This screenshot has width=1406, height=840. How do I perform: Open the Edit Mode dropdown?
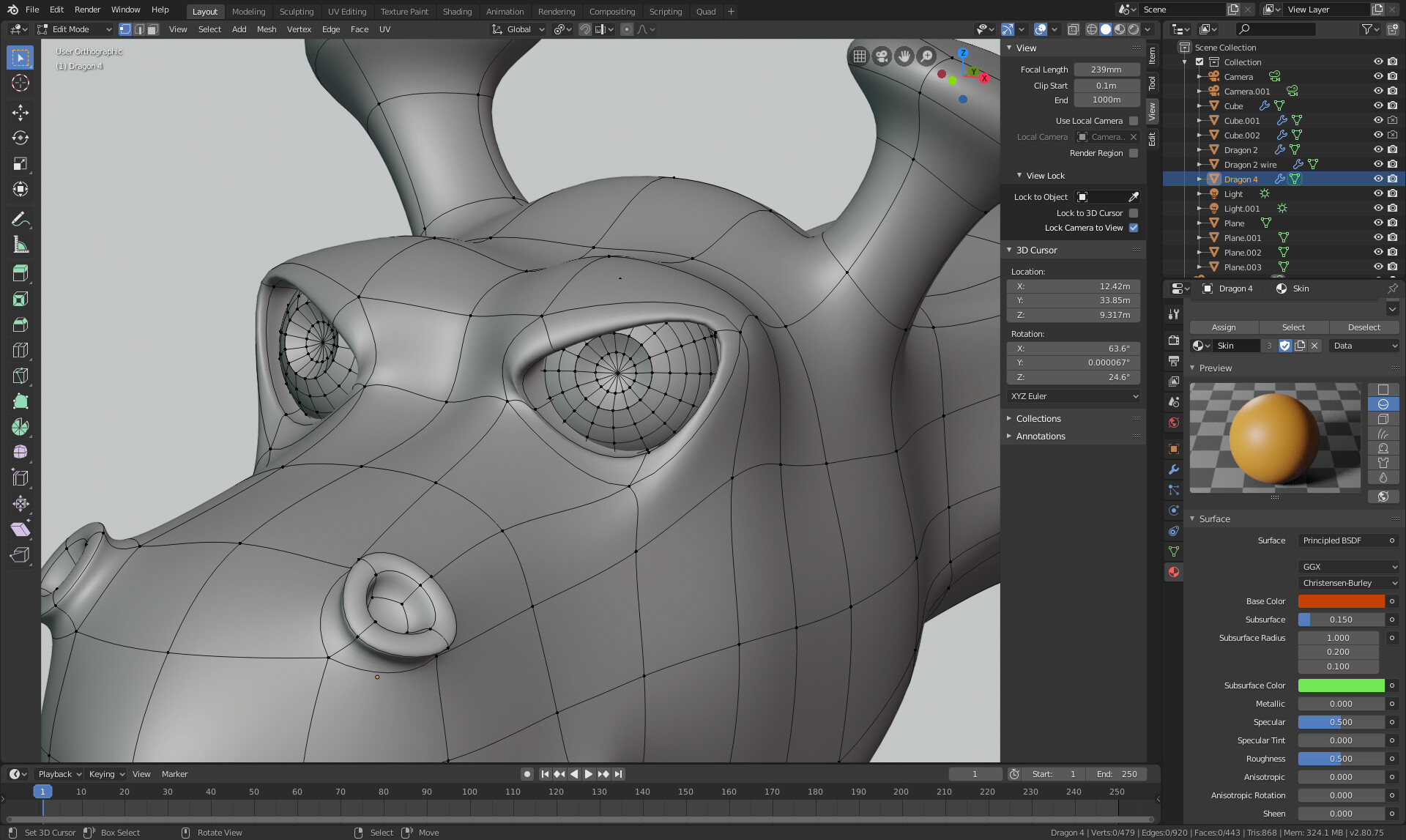(74, 29)
